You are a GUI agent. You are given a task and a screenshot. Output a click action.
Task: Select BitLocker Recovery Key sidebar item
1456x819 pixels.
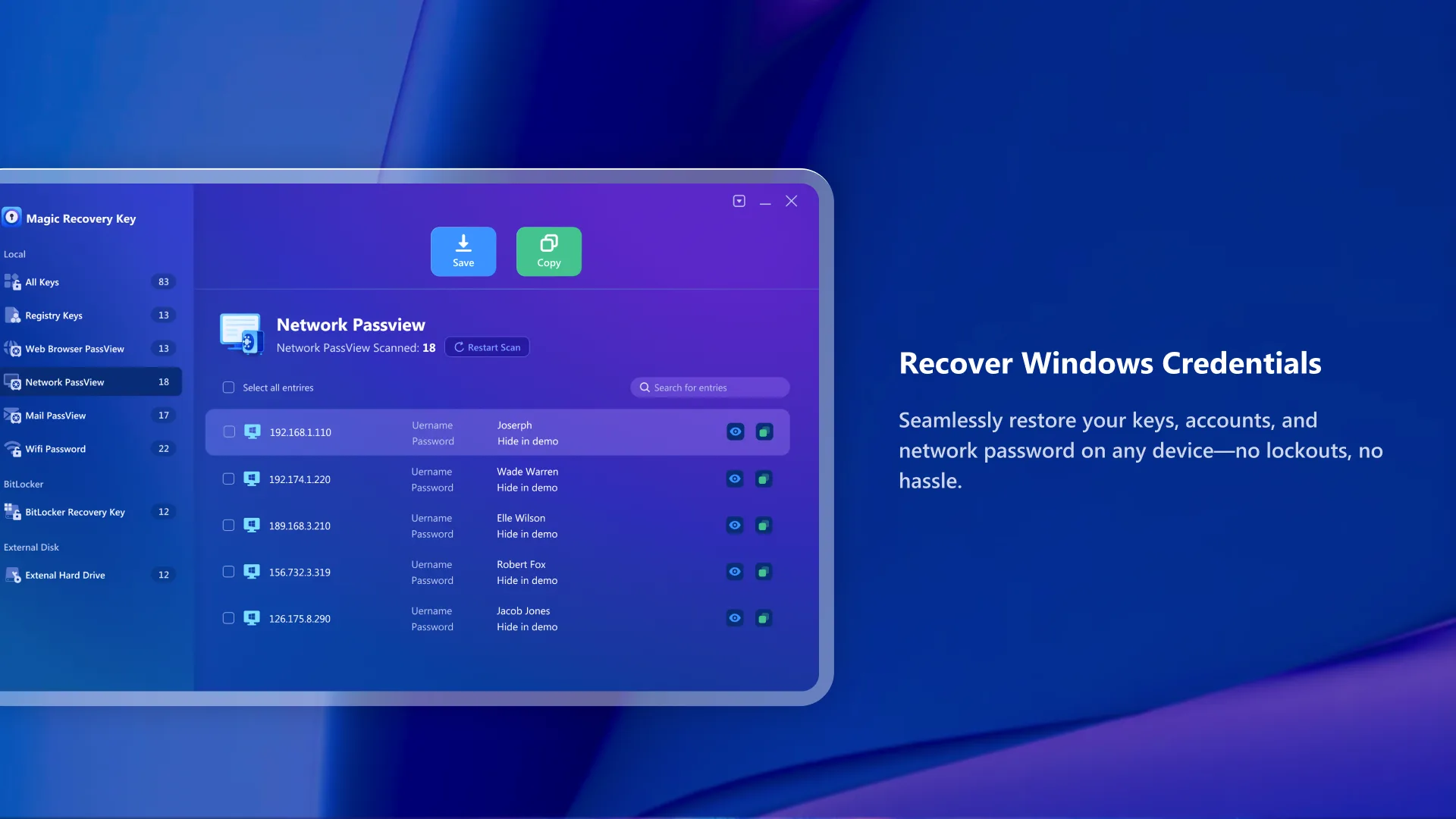click(74, 512)
